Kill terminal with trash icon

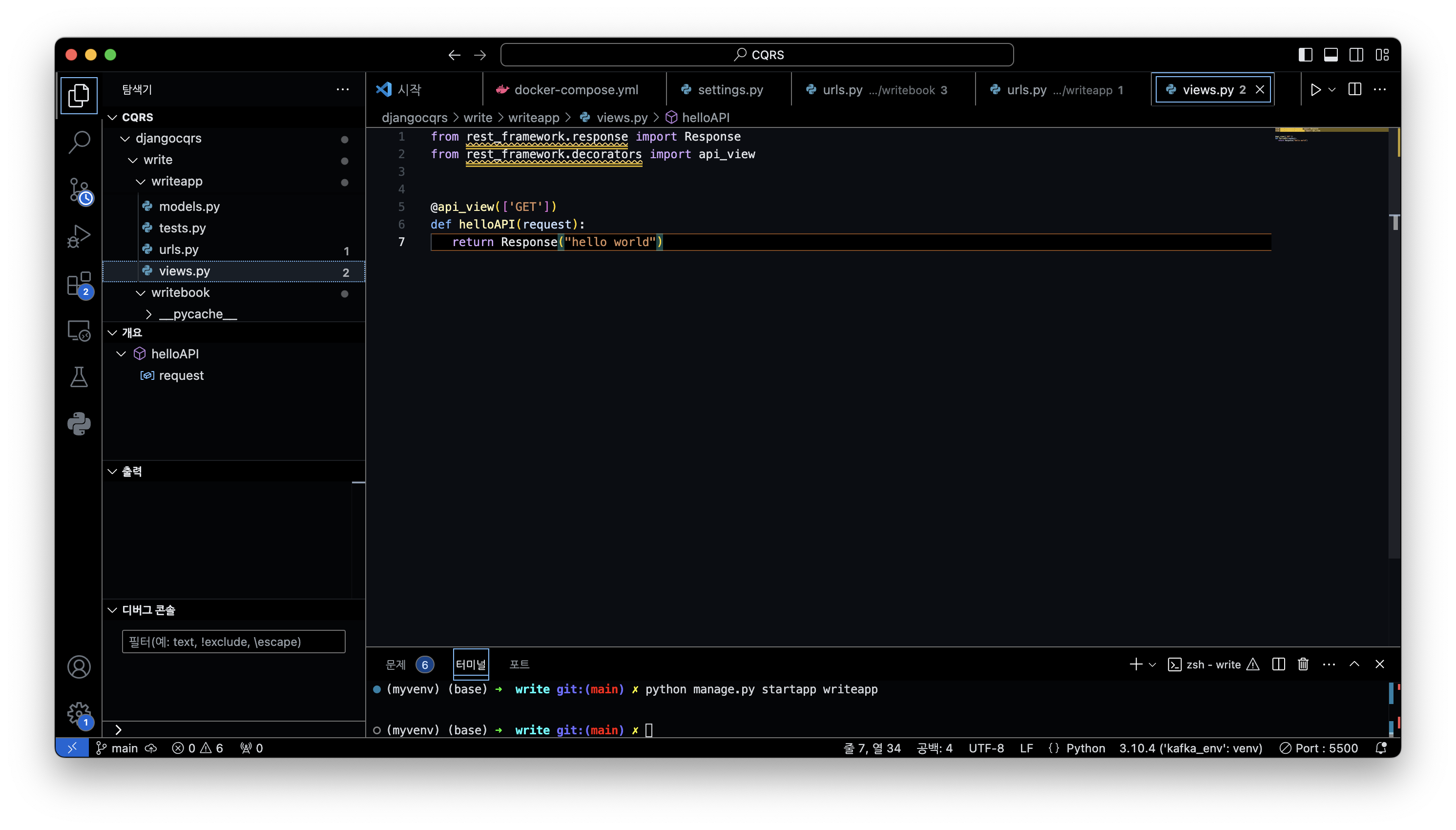pos(1303,664)
